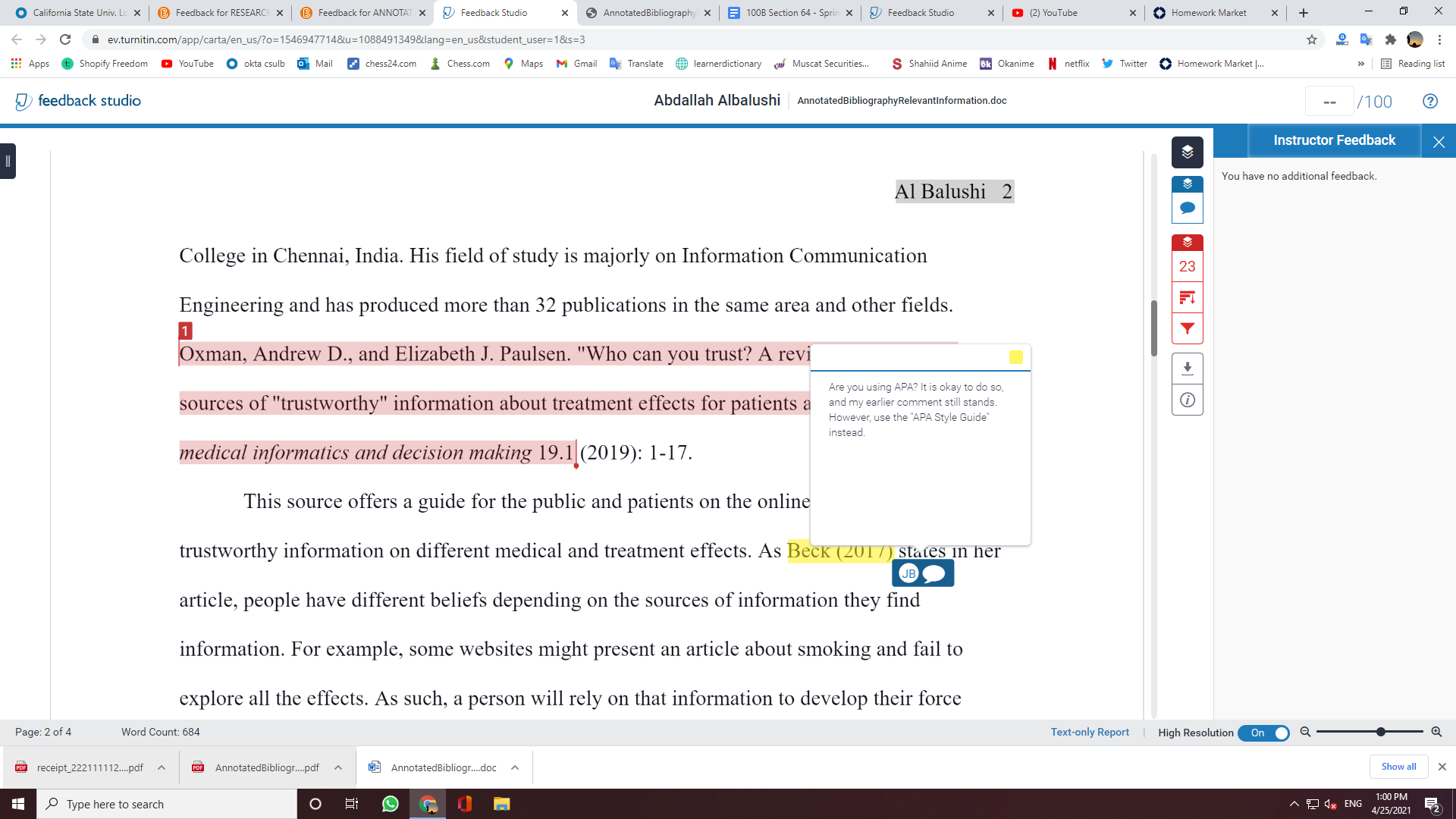Open the red similarity filter icon
This screenshot has width=1456, height=819.
tap(1187, 328)
